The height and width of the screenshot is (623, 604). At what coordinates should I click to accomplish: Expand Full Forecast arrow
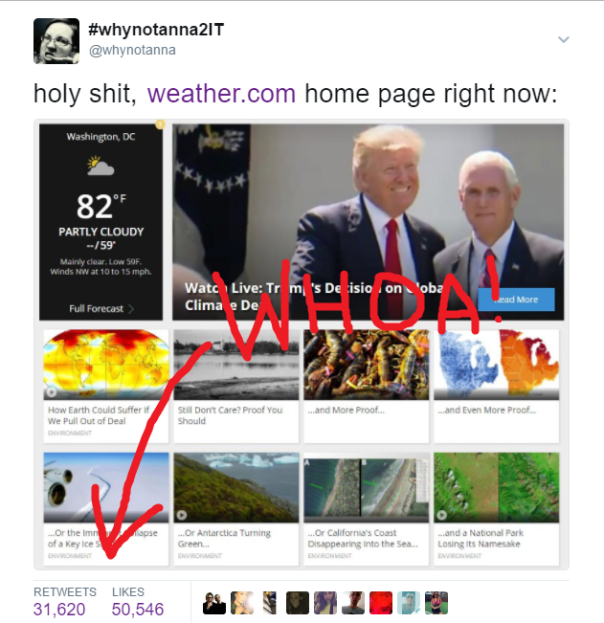131,309
